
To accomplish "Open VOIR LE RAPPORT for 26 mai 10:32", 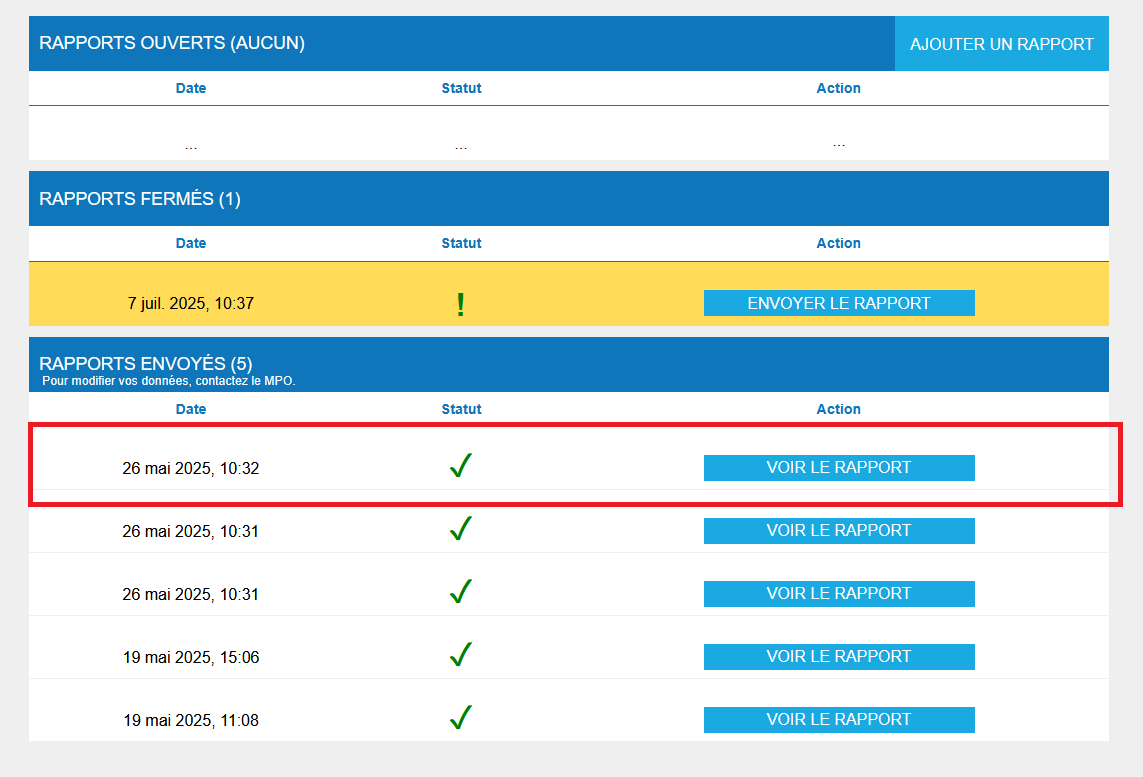I will [x=839, y=467].
